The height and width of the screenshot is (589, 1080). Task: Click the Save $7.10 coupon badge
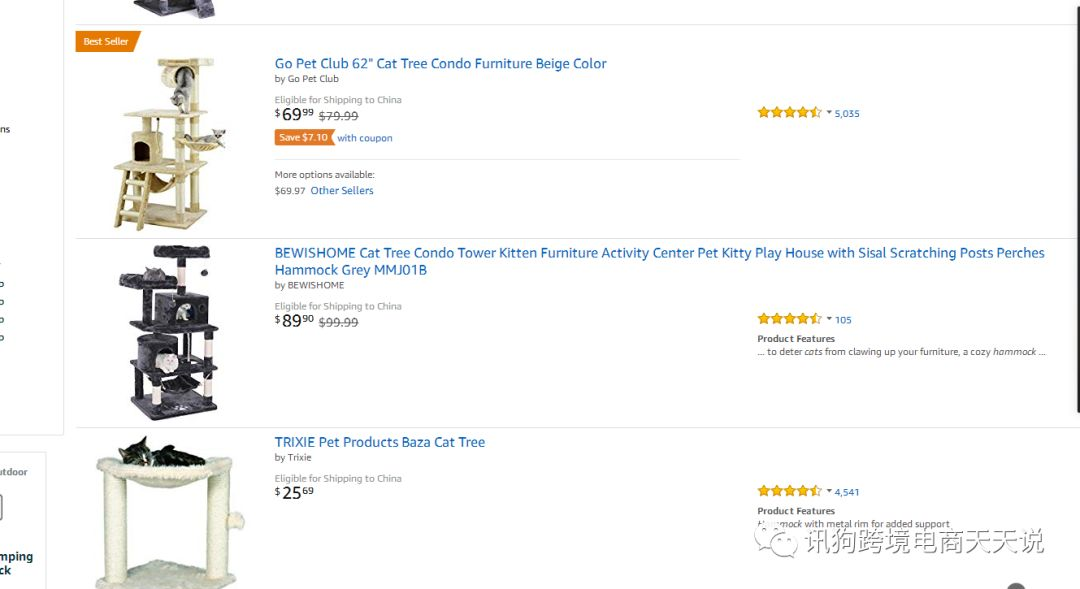pyautogui.click(x=304, y=137)
